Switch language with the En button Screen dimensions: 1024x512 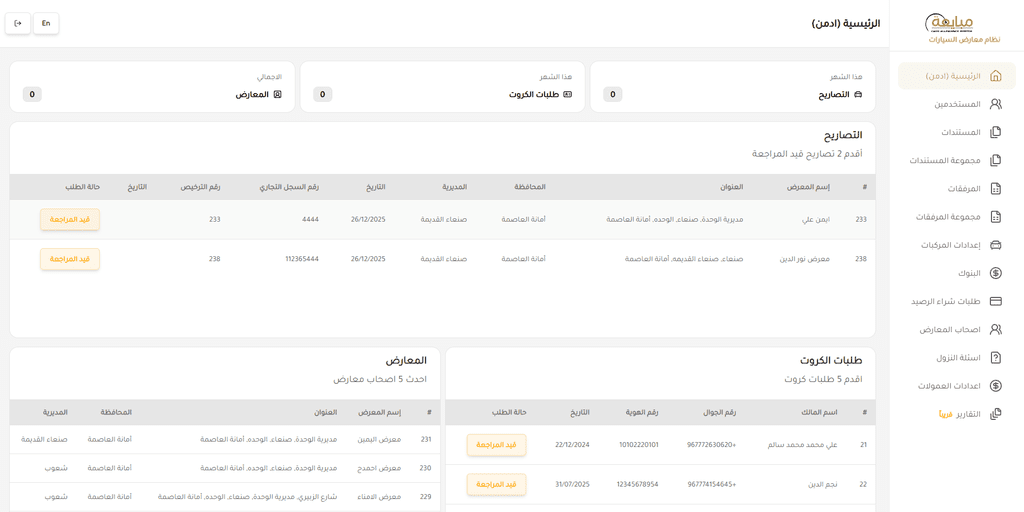tap(46, 23)
